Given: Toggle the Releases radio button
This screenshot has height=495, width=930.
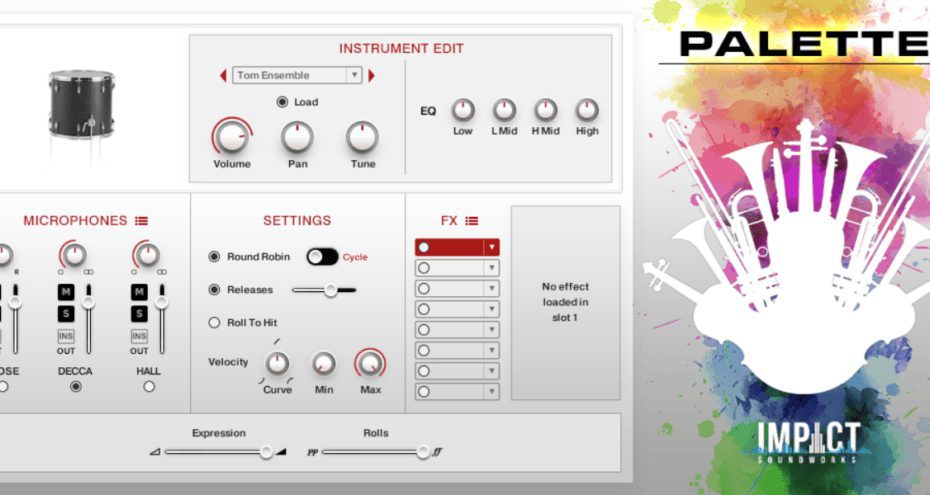Looking at the screenshot, I should pyautogui.click(x=214, y=290).
